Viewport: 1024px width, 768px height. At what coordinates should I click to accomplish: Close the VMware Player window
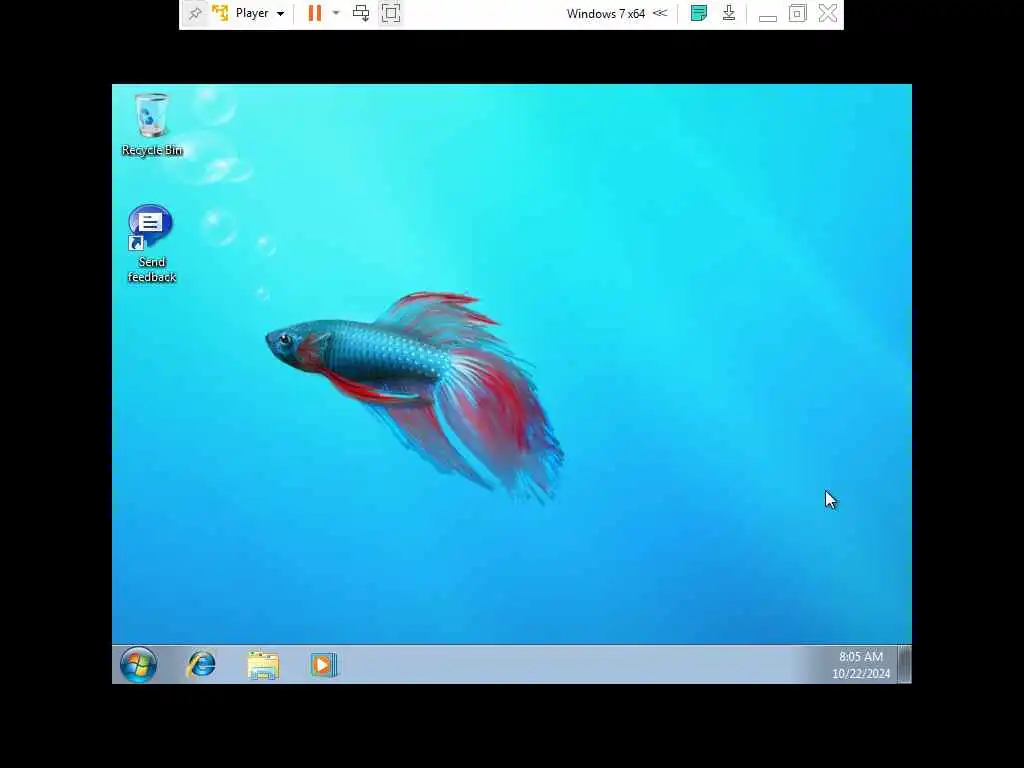827,13
